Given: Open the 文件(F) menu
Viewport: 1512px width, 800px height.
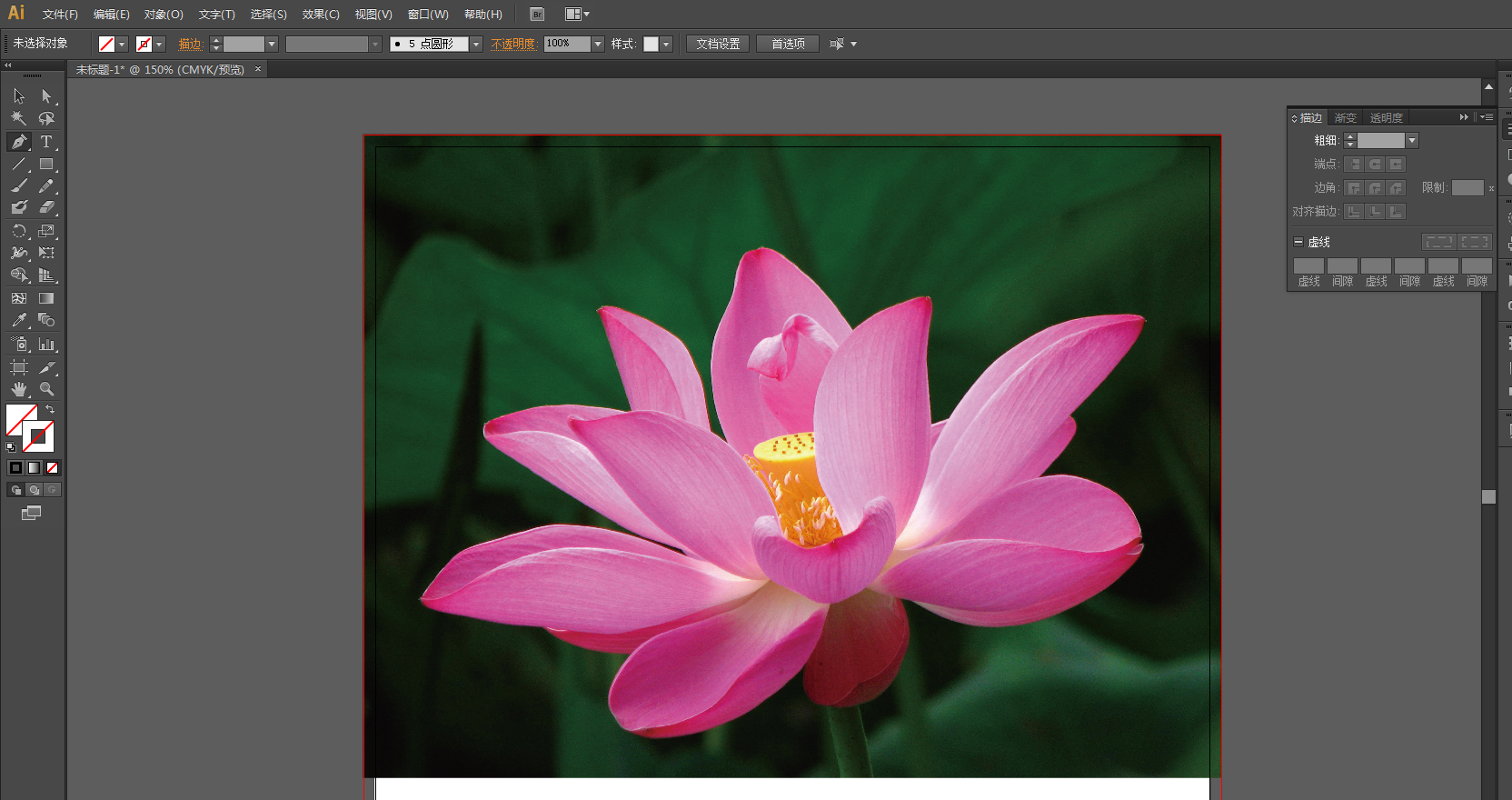Looking at the screenshot, I should pos(60,15).
